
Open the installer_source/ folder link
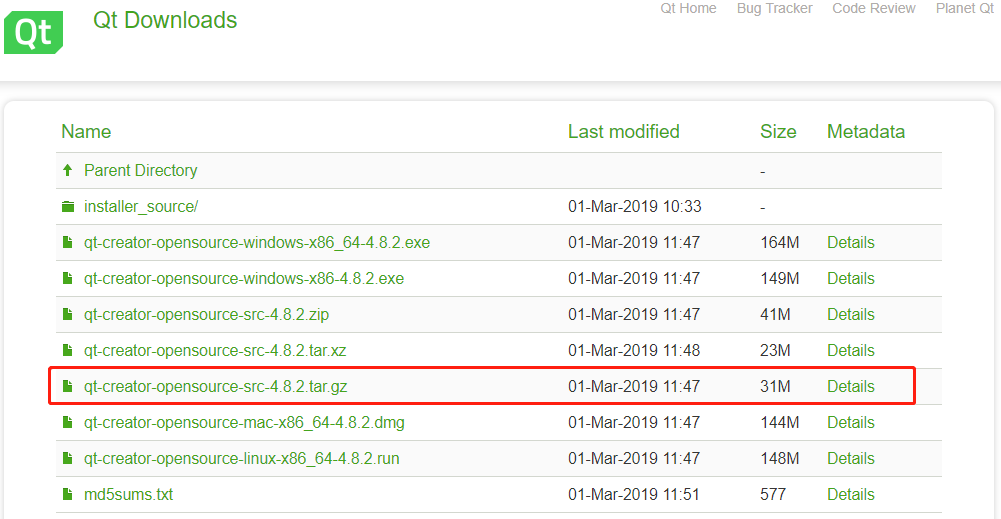[141, 207]
